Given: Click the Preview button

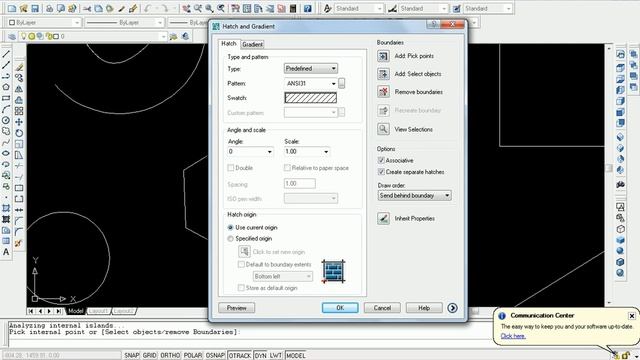Looking at the screenshot, I should coord(236,308).
